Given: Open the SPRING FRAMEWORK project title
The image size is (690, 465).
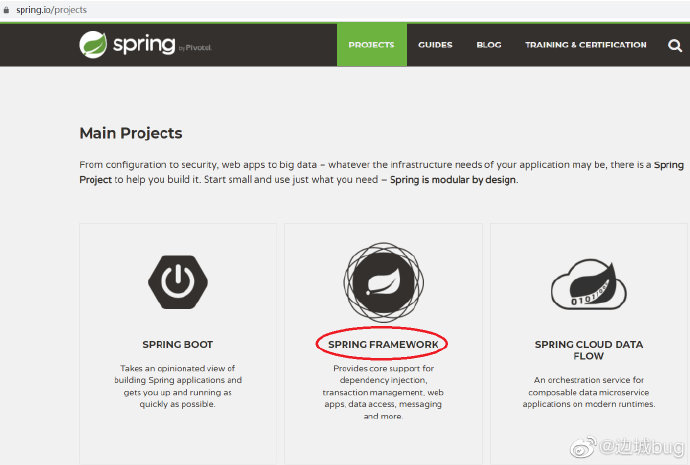Looking at the screenshot, I should (383, 344).
